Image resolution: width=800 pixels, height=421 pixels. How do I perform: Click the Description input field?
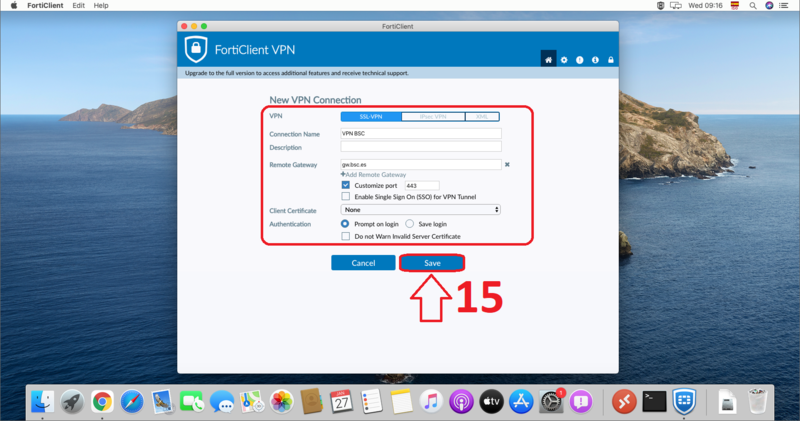420,147
